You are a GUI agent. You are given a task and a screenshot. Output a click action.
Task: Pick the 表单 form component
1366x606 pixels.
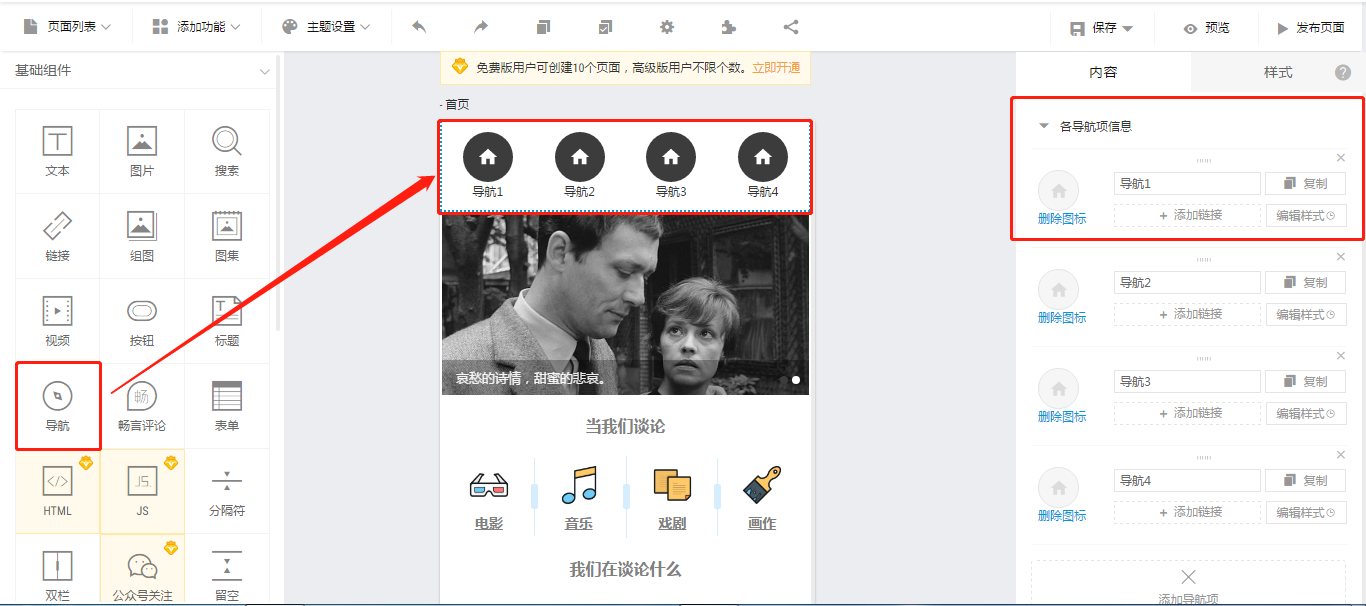pos(227,406)
